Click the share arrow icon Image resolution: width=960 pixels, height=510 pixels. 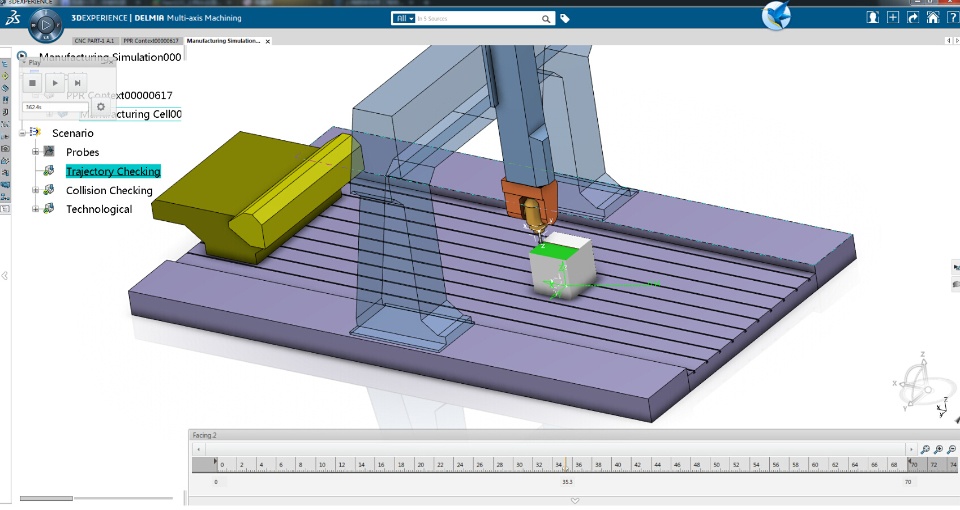[x=913, y=18]
